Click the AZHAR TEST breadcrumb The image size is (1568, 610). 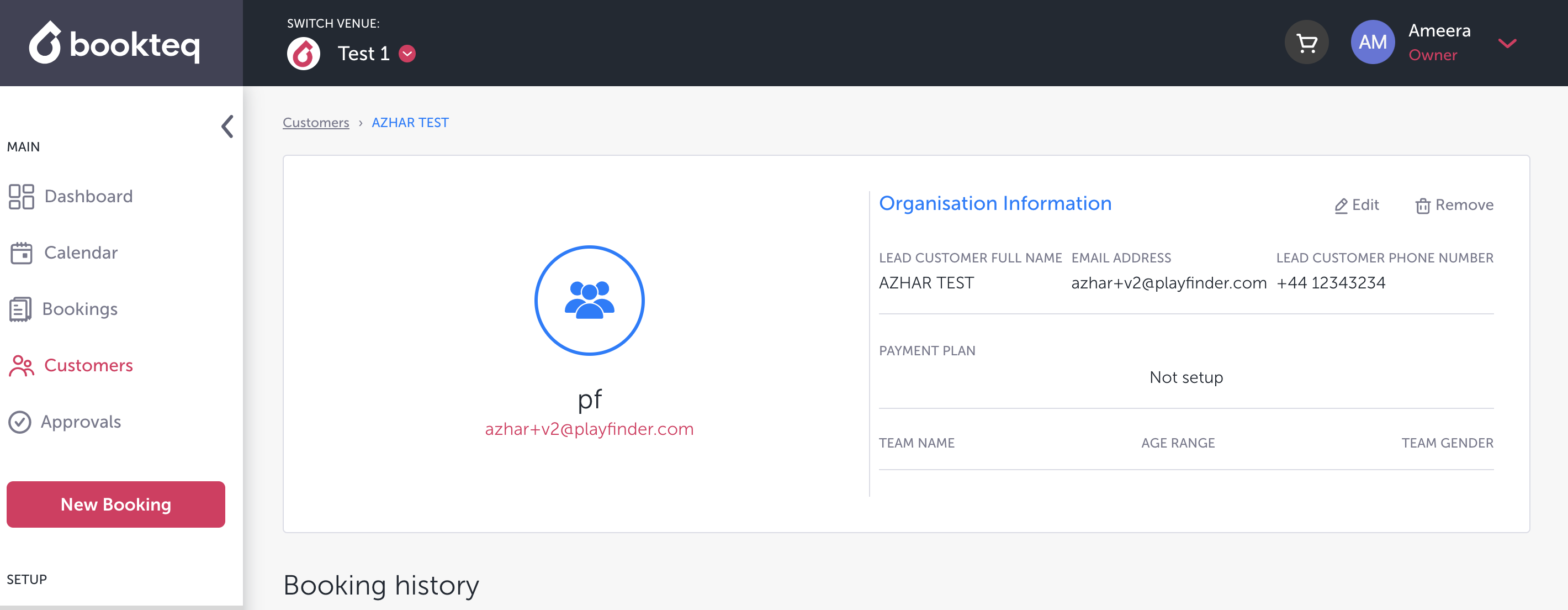(410, 123)
